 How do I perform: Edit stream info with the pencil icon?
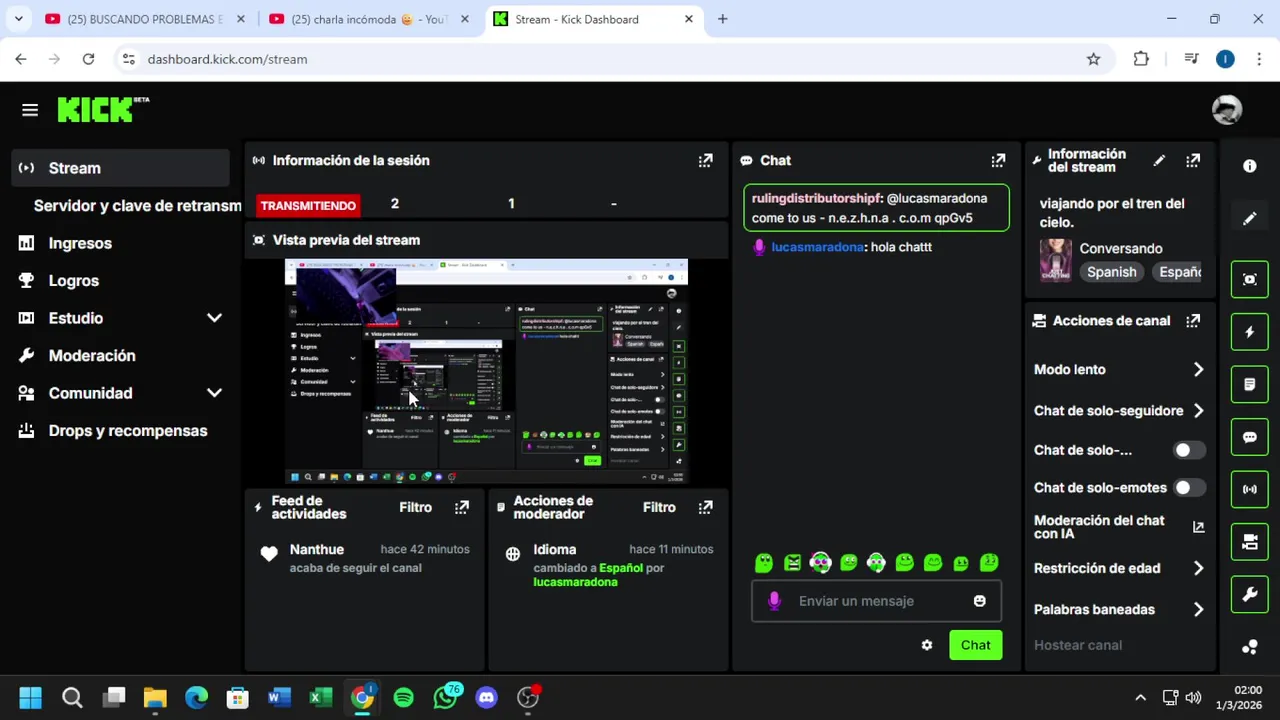tap(1159, 160)
